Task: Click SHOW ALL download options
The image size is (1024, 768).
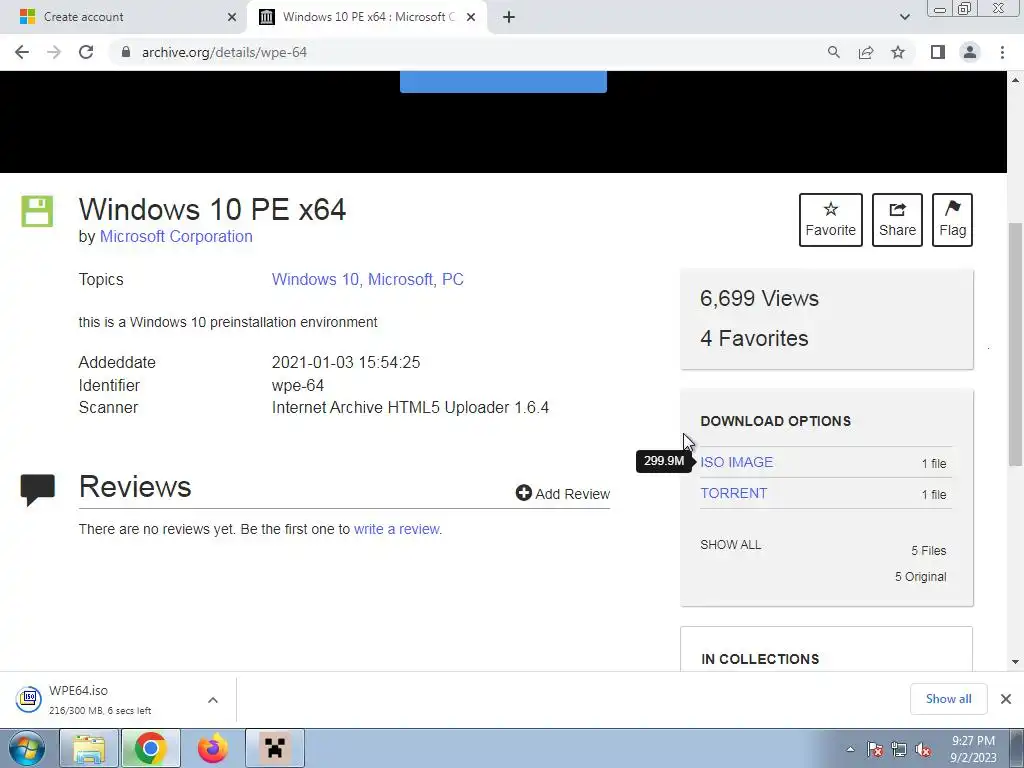Action: click(730, 545)
